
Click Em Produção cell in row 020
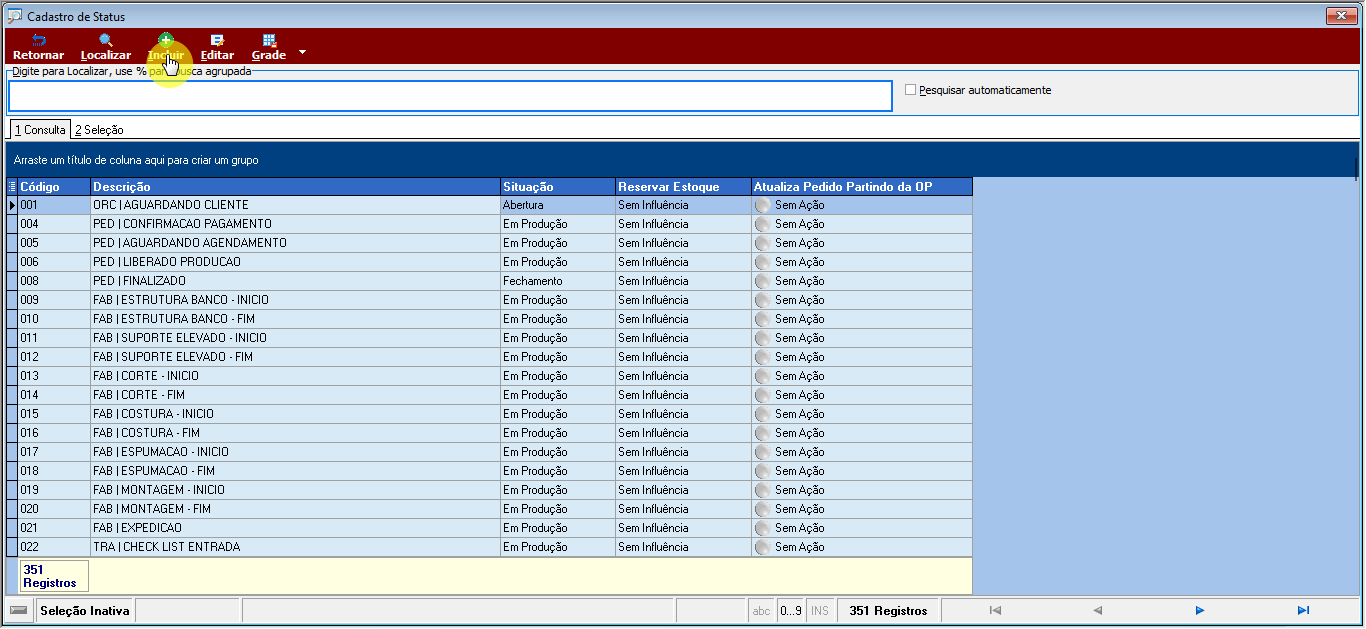[558, 509]
